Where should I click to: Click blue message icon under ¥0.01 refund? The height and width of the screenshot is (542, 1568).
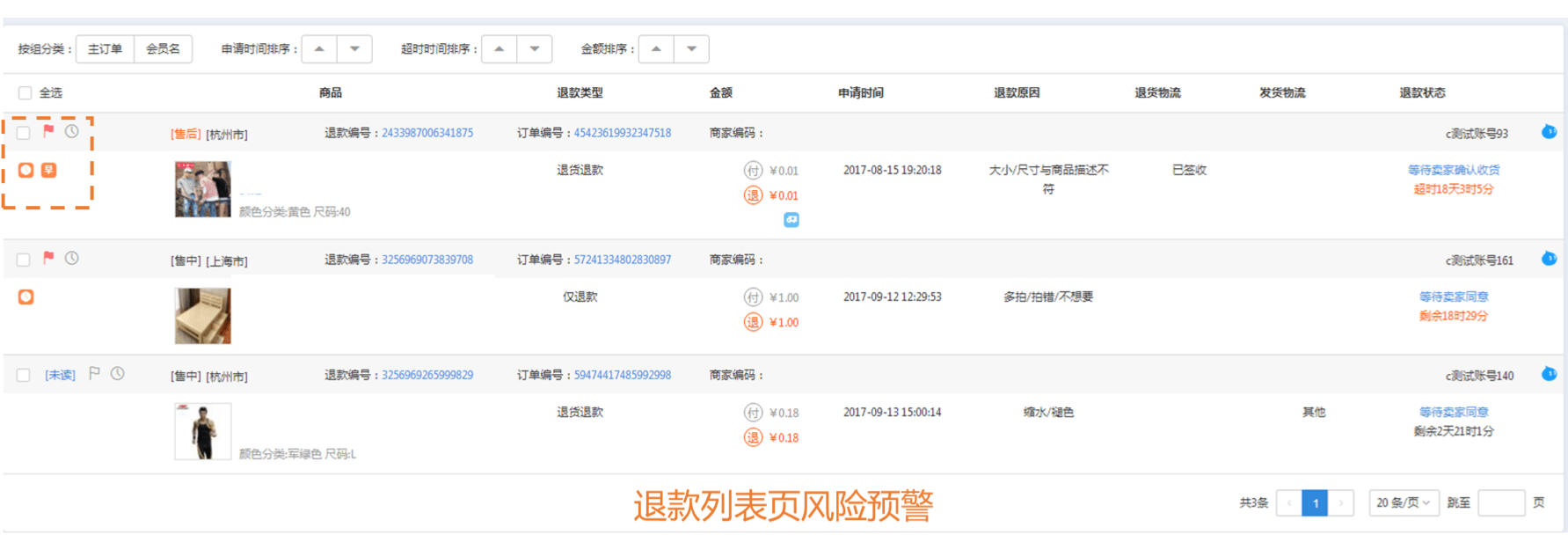coord(791,220)
